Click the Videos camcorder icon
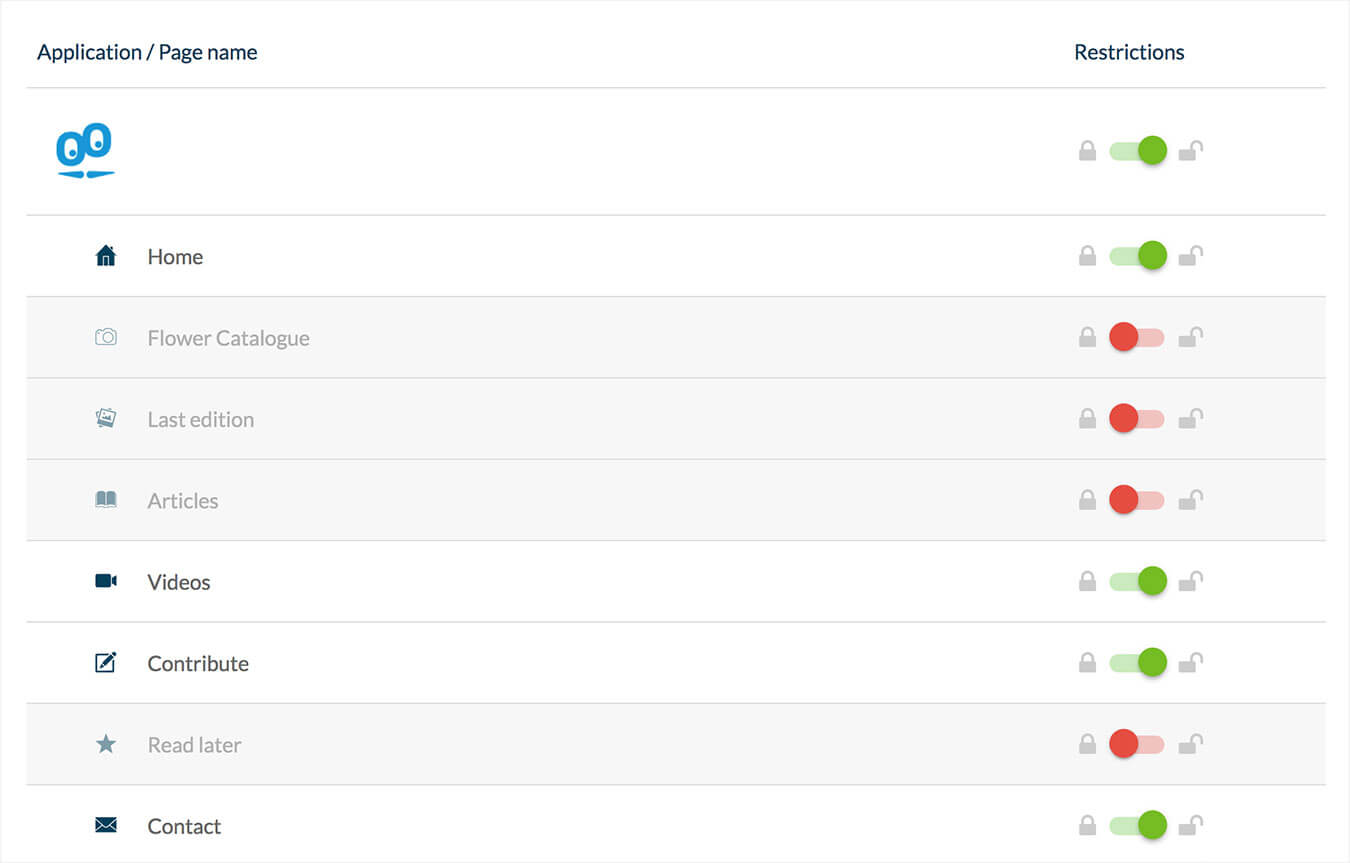Screen dimensions: 1350x863 pyautogui.click(x=106, y=581)
